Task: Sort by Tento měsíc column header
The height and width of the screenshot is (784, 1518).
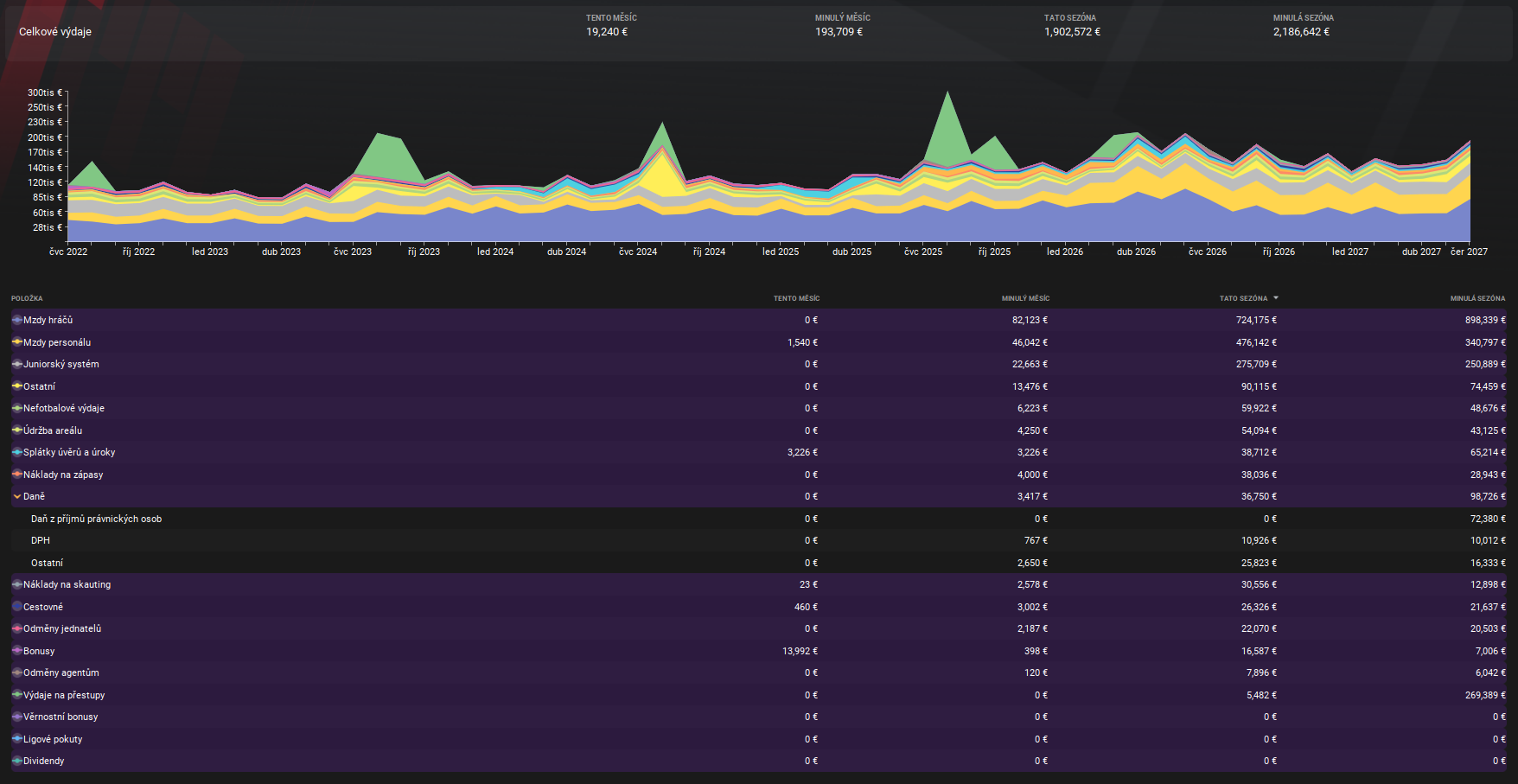Action: tap(796, 298)
